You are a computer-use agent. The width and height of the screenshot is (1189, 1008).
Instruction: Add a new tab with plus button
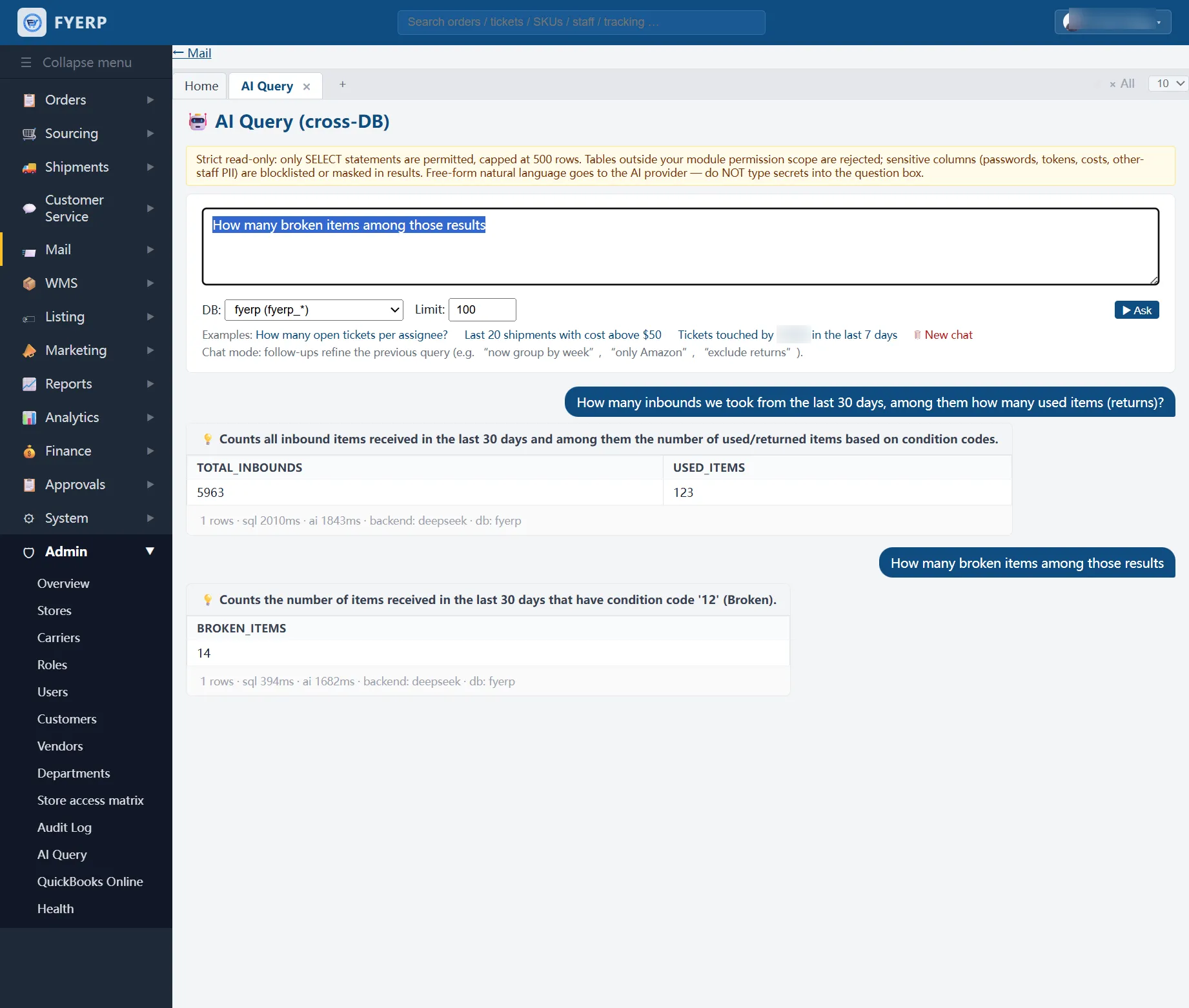pos(343,85)
